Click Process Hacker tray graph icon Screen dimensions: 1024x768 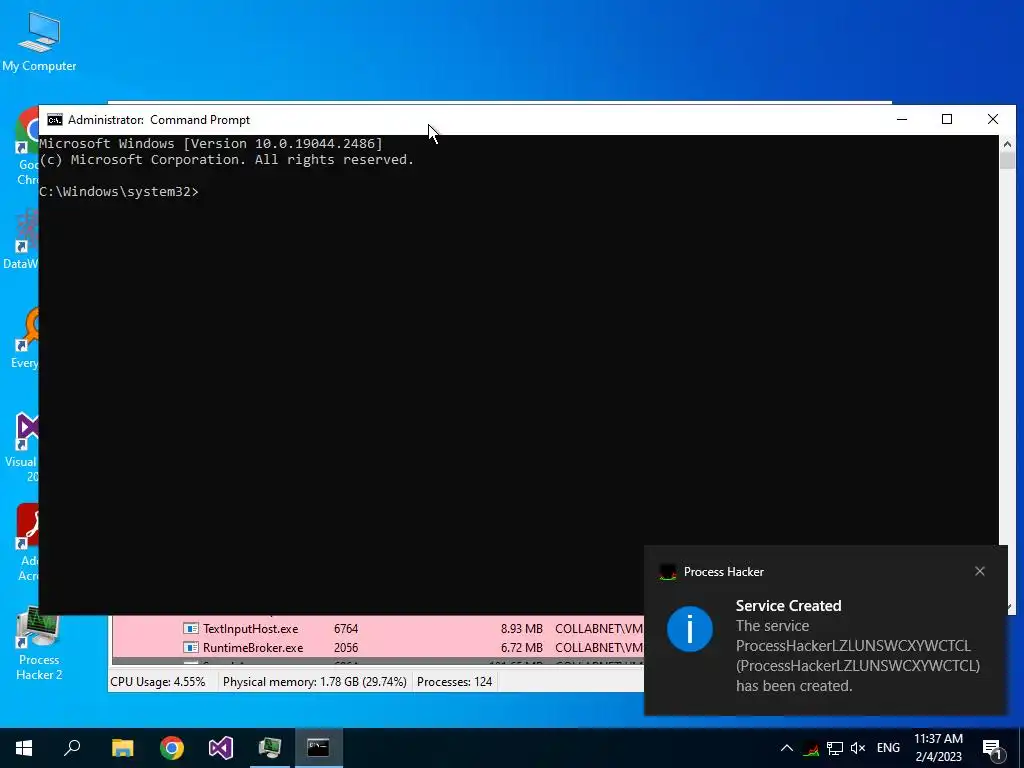pyautogui.click(x=811, y=748)
